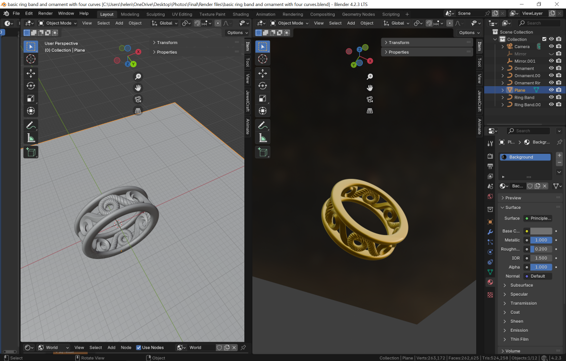Select the Move tool in right viewport
This screenshot has width=566, height=361.
click(x=262, y=73)
